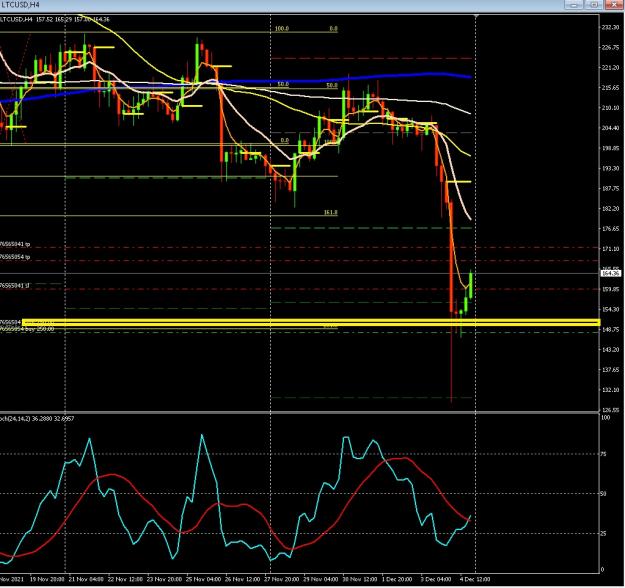Click the 3 Dec 04:00 time label
The image size is (625, 588).
(x=436, y=579)
